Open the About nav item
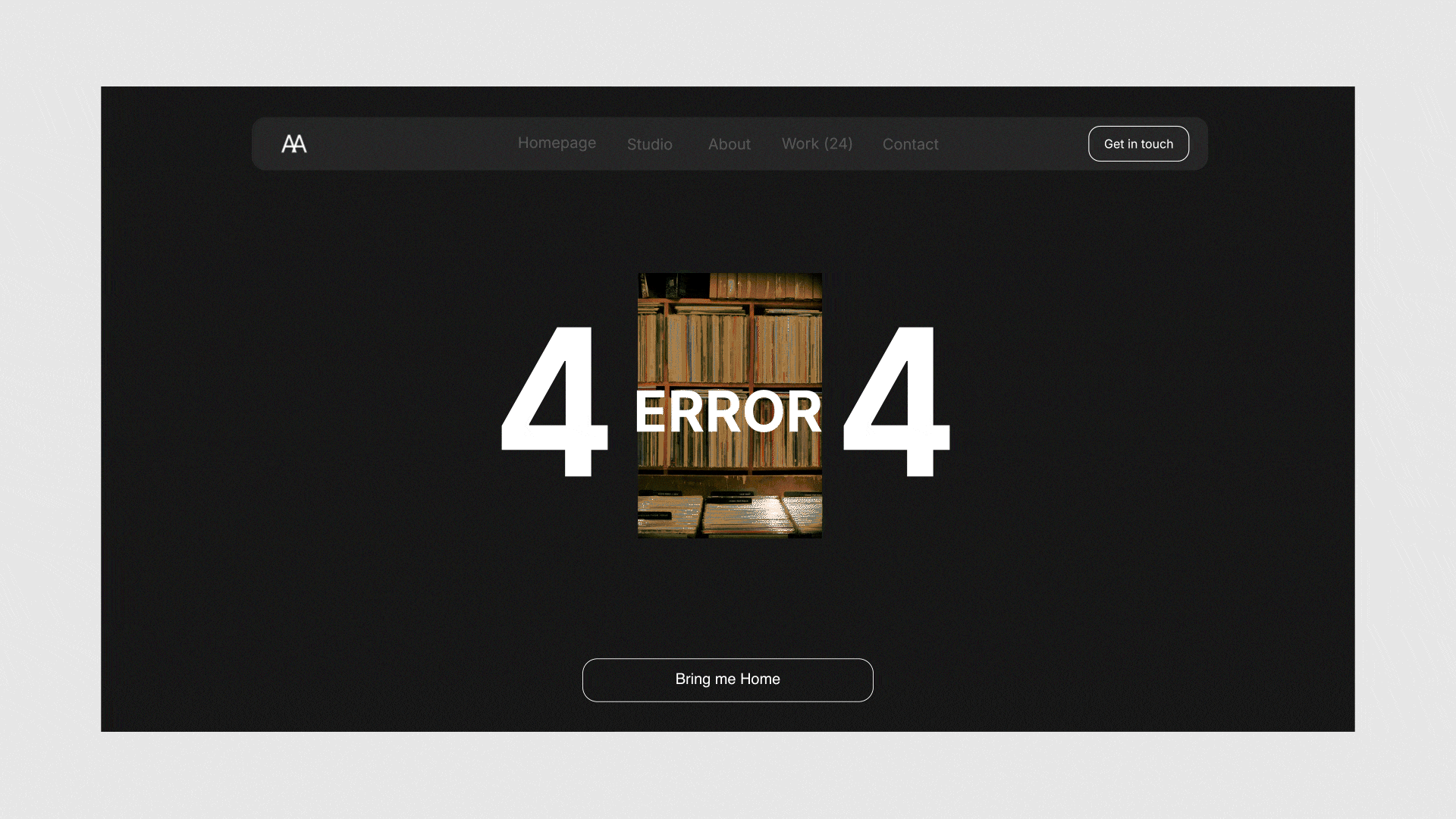Screen dimensions: 1456x819 click(729, 144)
